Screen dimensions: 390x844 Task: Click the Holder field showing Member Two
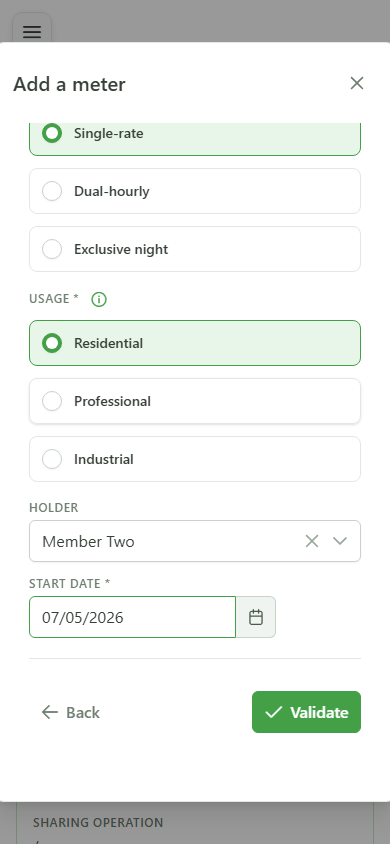tap(195, 541)
